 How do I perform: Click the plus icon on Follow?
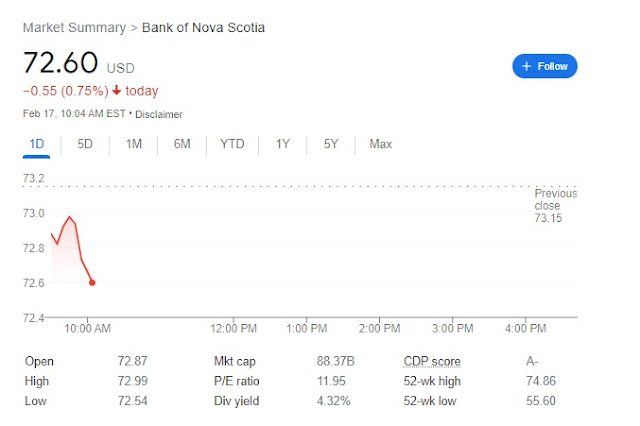click(x=527, y=66)
